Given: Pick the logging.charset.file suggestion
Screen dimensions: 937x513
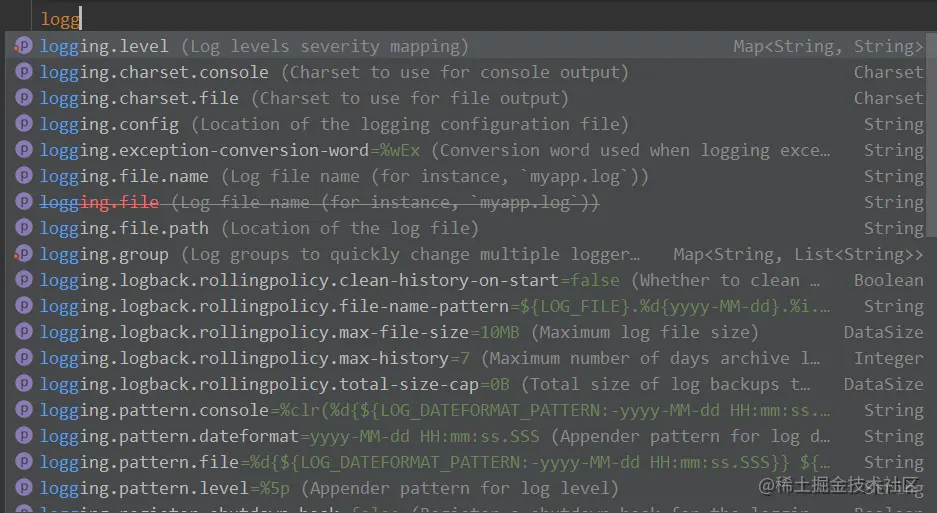Looking at the screenshot, I should (x=467, y=97).
